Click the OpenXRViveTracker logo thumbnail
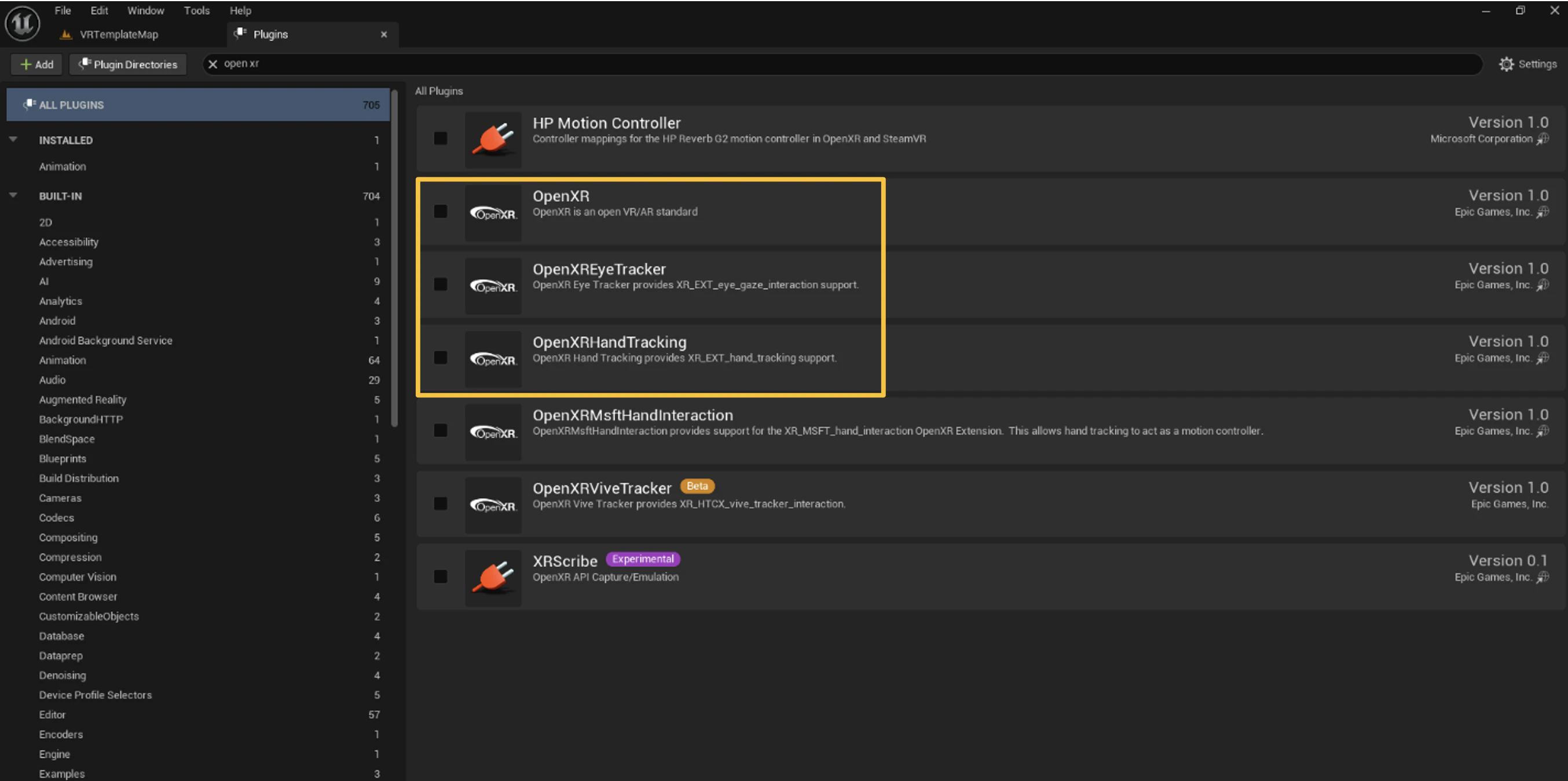Image resolution: width=1568 pixels, height=781 pixels. click(493, 505)
